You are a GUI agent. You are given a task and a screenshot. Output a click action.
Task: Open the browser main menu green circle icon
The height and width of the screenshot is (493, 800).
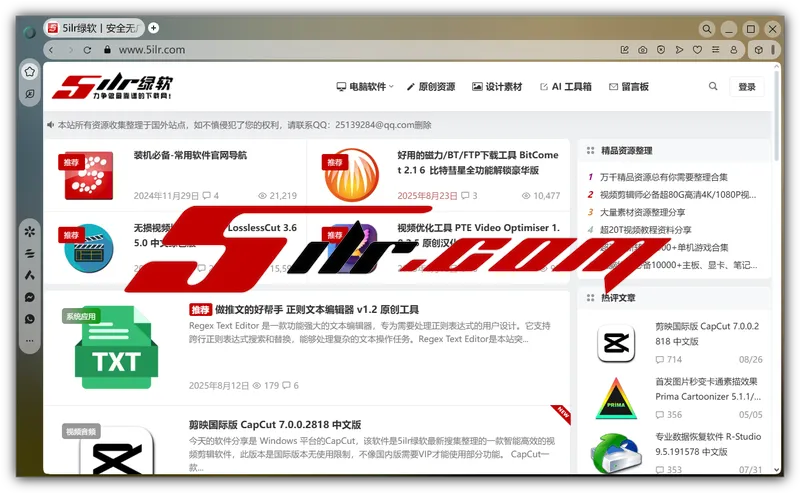[x=29, y=32]
